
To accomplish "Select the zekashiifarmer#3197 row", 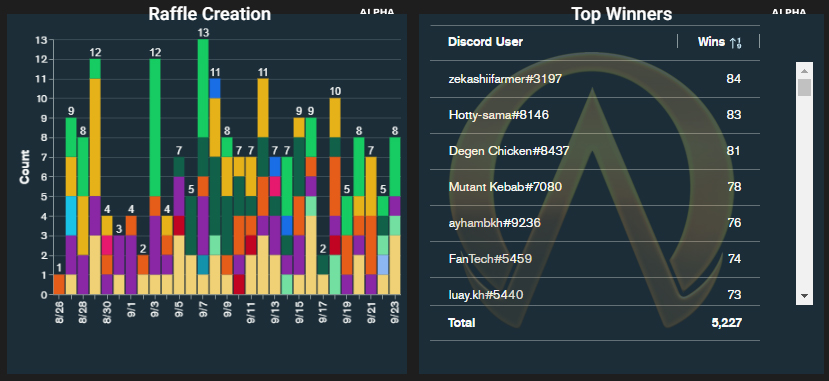I will [595, 79].
